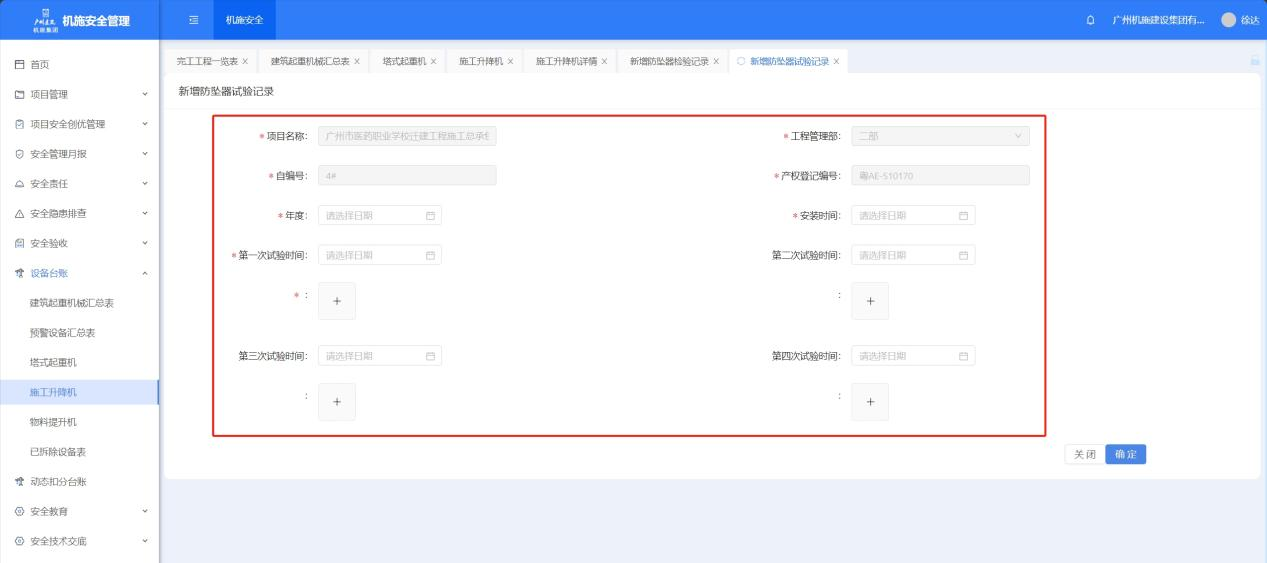Close the 塔式起重机 tab

(433, 62)
